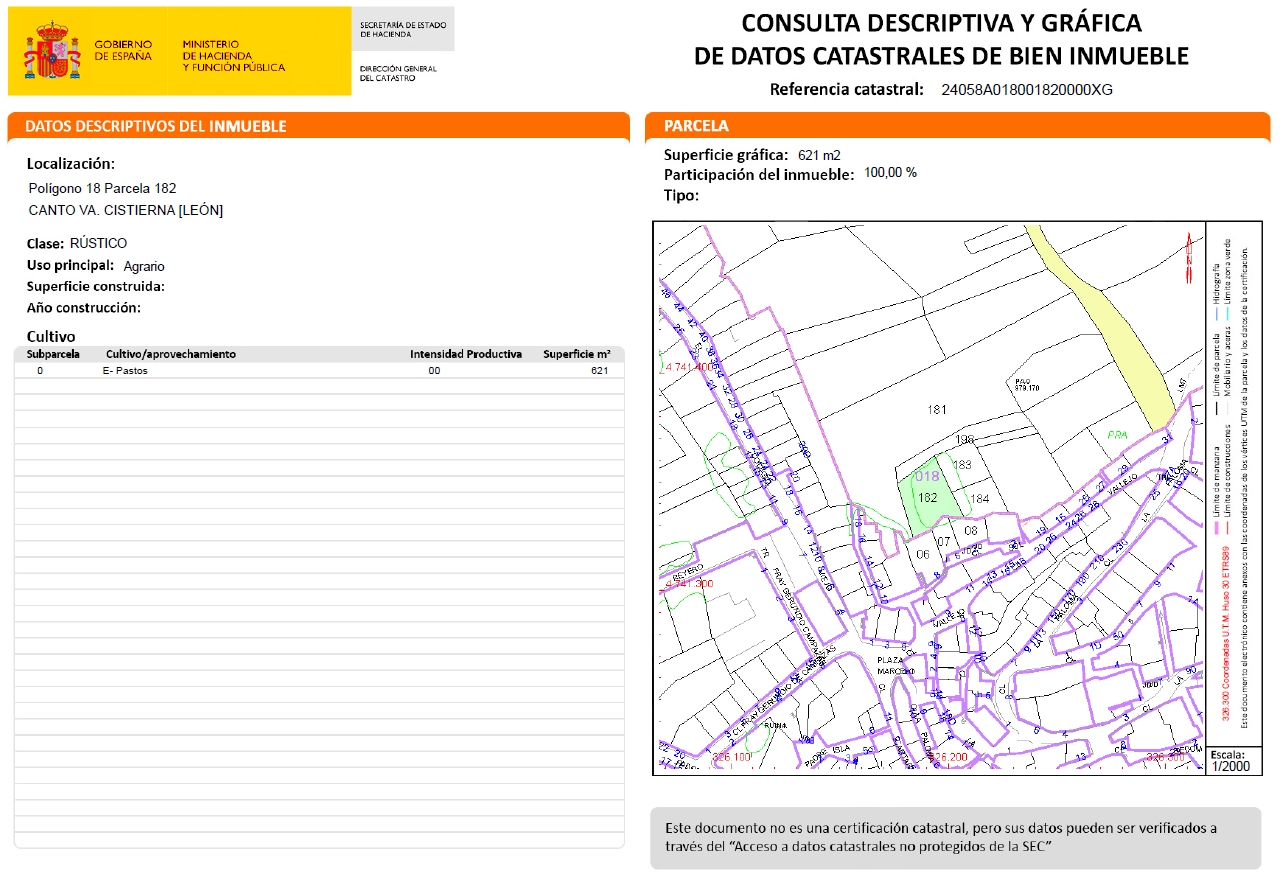1285x881 pixels.
Task: Click the '621 m2' graphic surface value
Action: (819, 155)
